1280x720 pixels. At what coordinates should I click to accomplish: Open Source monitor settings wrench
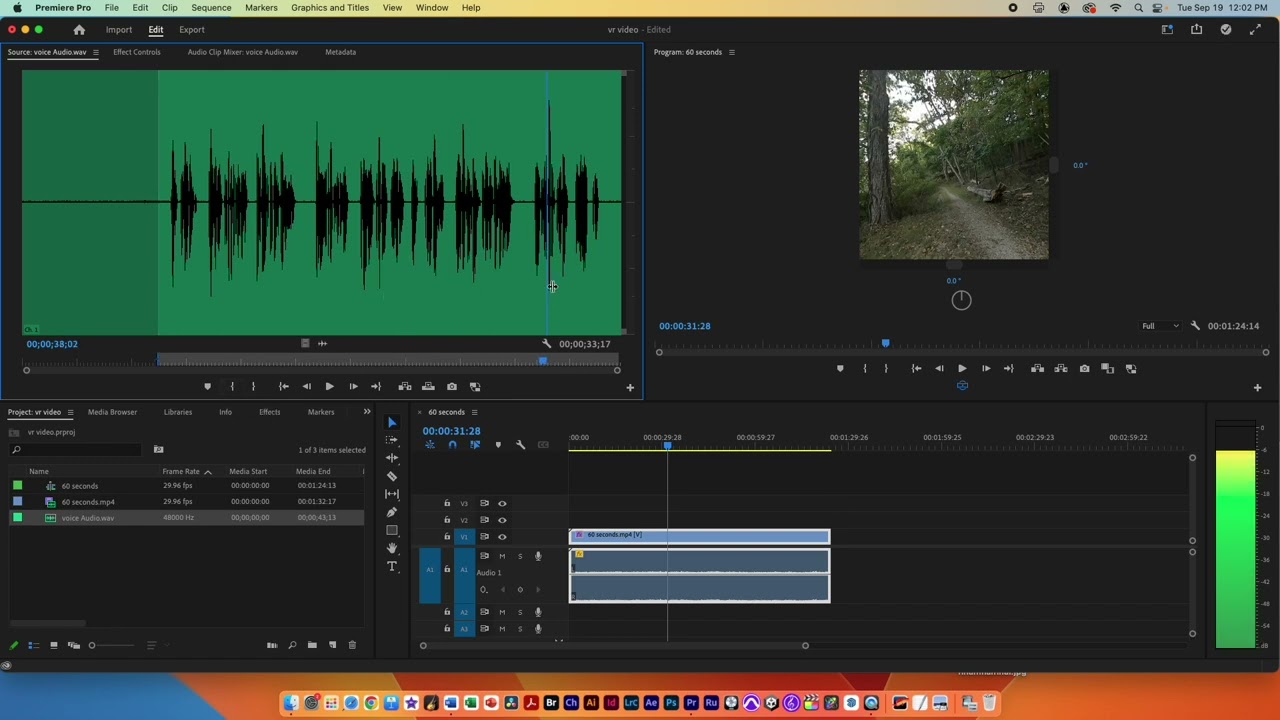pos(546,344)
